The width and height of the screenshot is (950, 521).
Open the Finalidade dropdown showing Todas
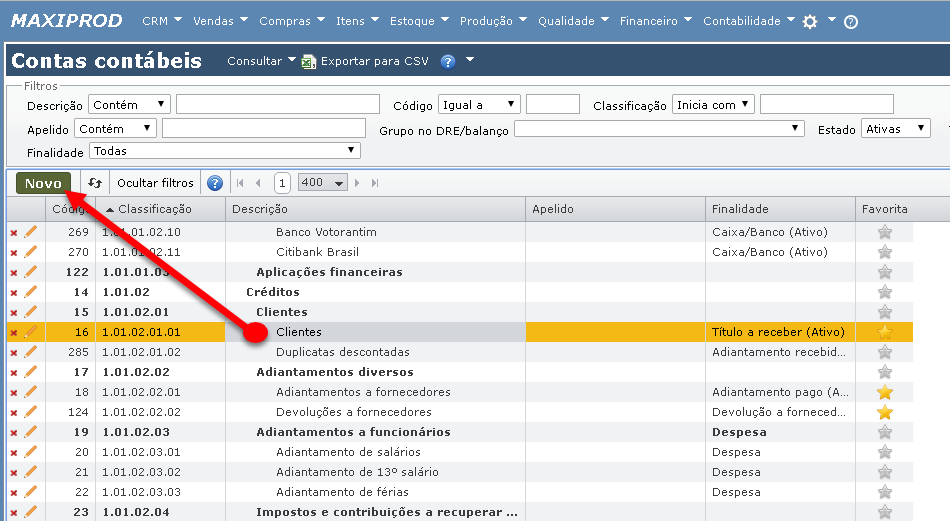pos(224,151)
